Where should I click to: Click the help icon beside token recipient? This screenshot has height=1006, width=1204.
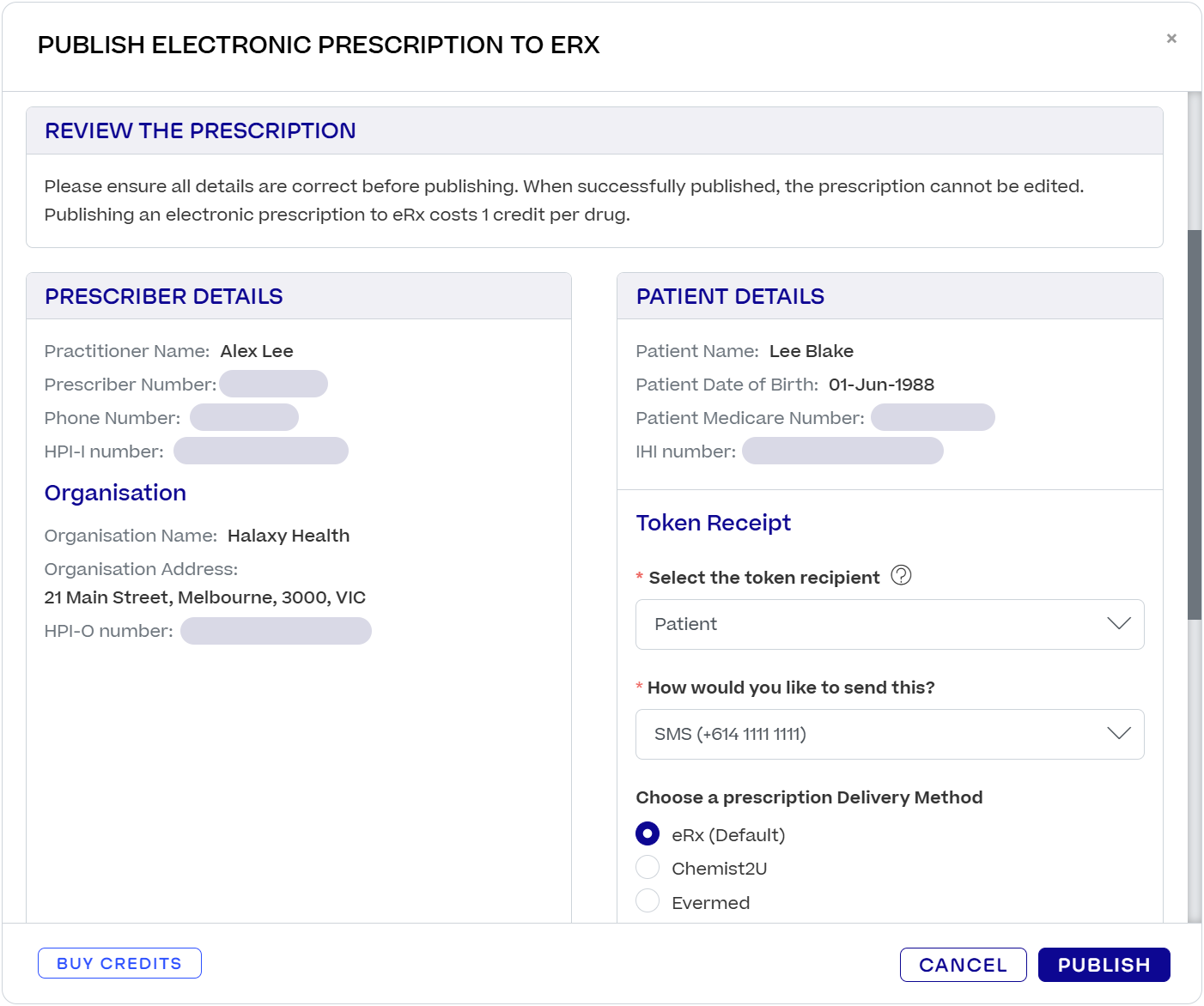pos(901,575)
